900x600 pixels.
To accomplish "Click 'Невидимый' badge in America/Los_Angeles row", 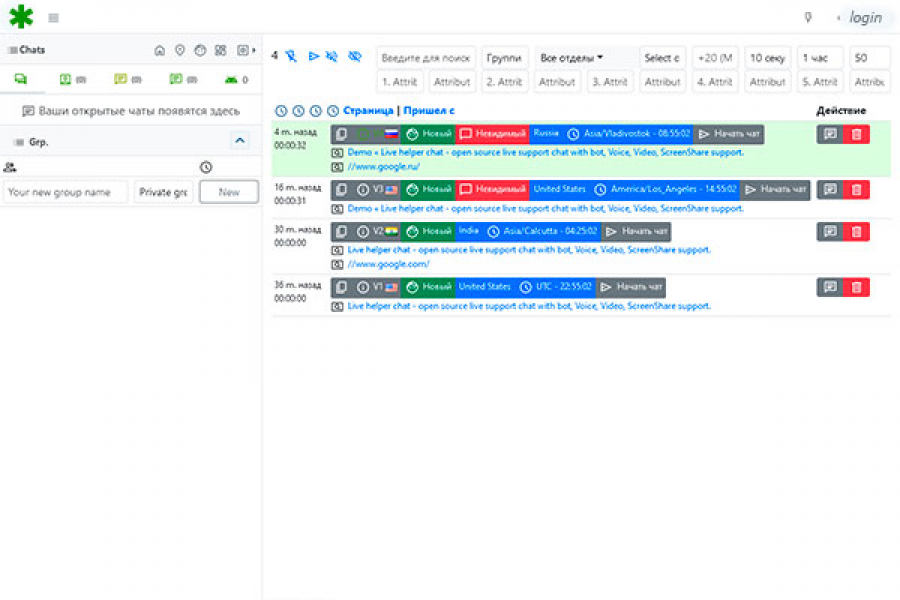I will tap(492, 189).
